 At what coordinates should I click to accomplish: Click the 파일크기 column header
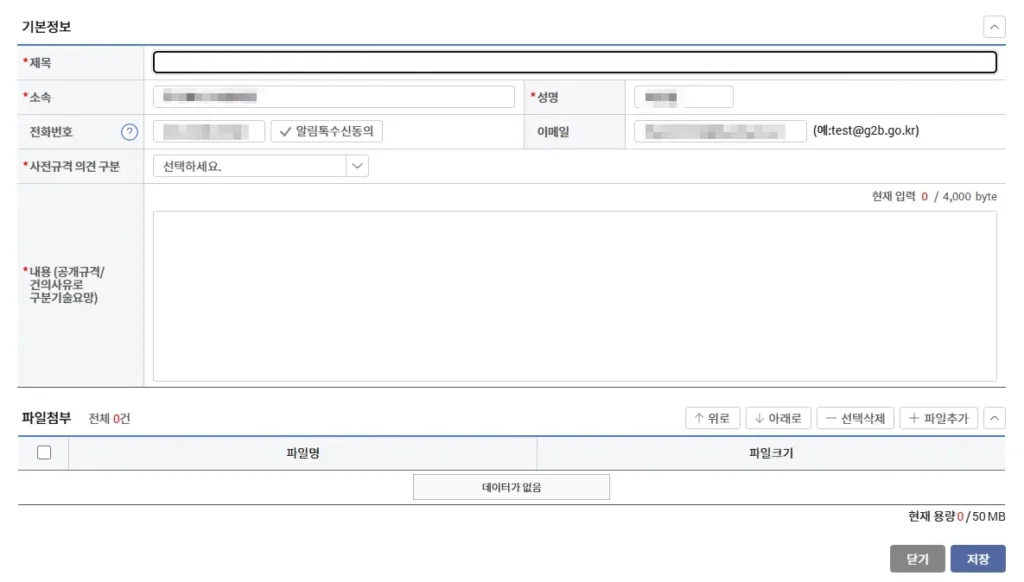[770, 454]
